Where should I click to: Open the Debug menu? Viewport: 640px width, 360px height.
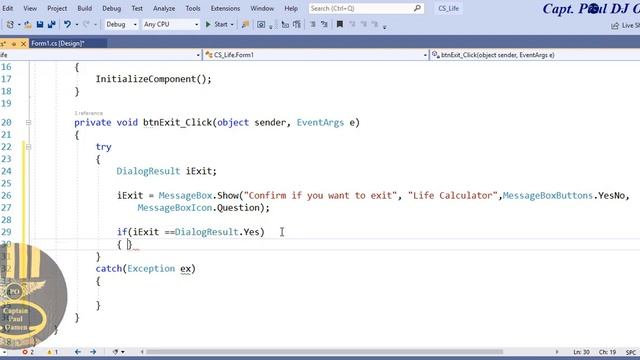click(111, 8)
